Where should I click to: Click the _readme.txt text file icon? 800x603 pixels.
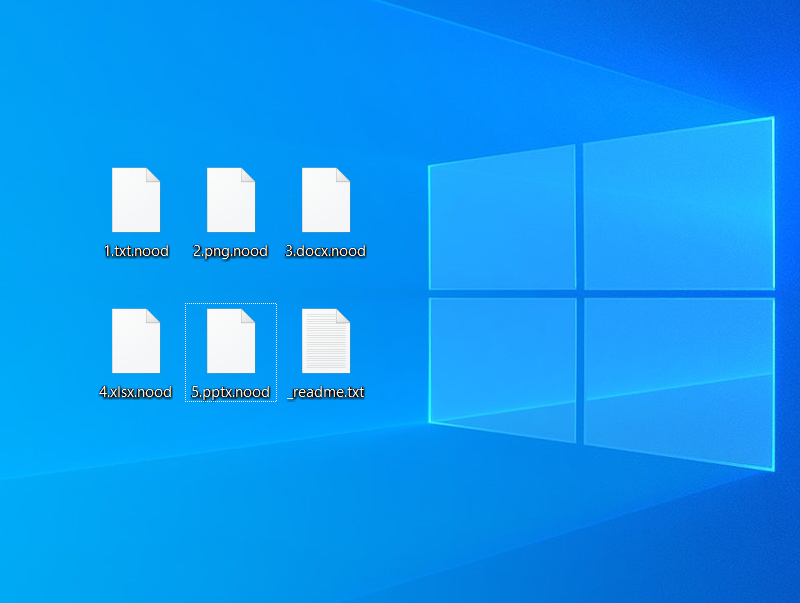[x=326, y=342]
